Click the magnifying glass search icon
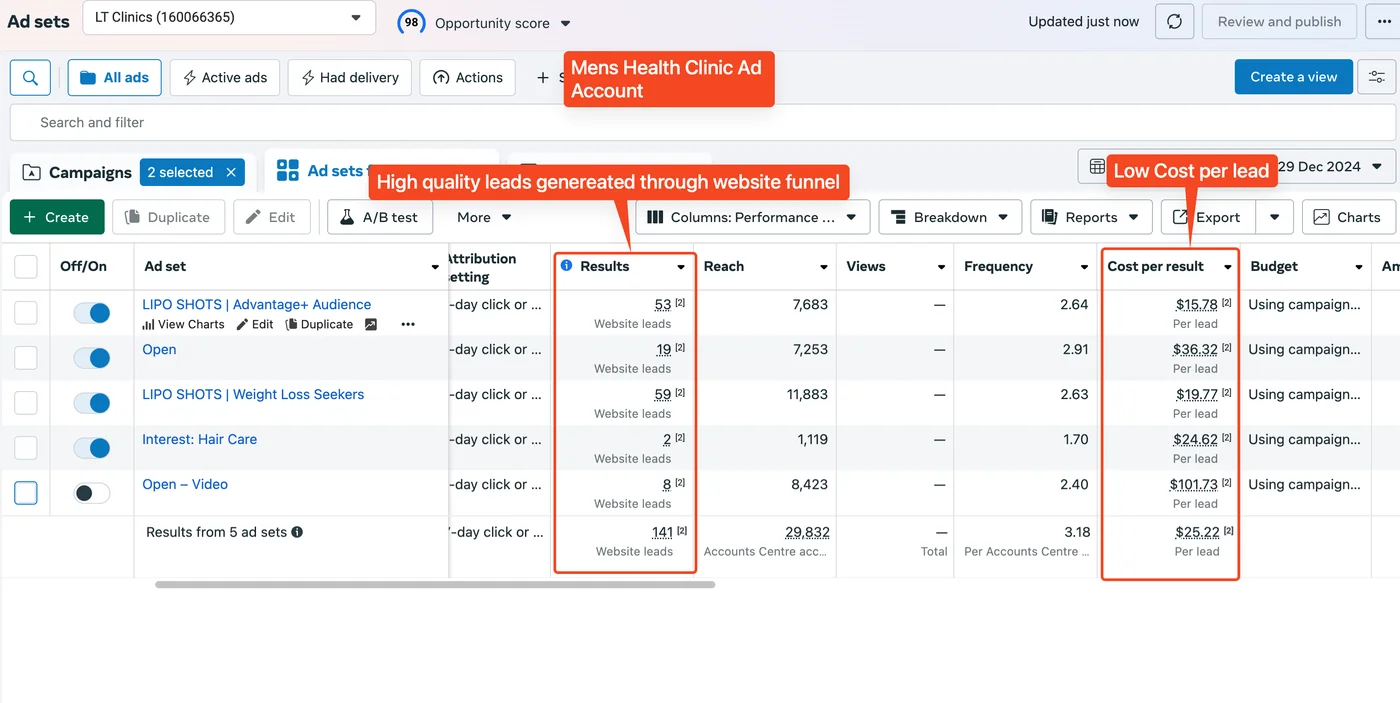The height and width of the screenshot is (703, 1400). (x=30, y=78)
